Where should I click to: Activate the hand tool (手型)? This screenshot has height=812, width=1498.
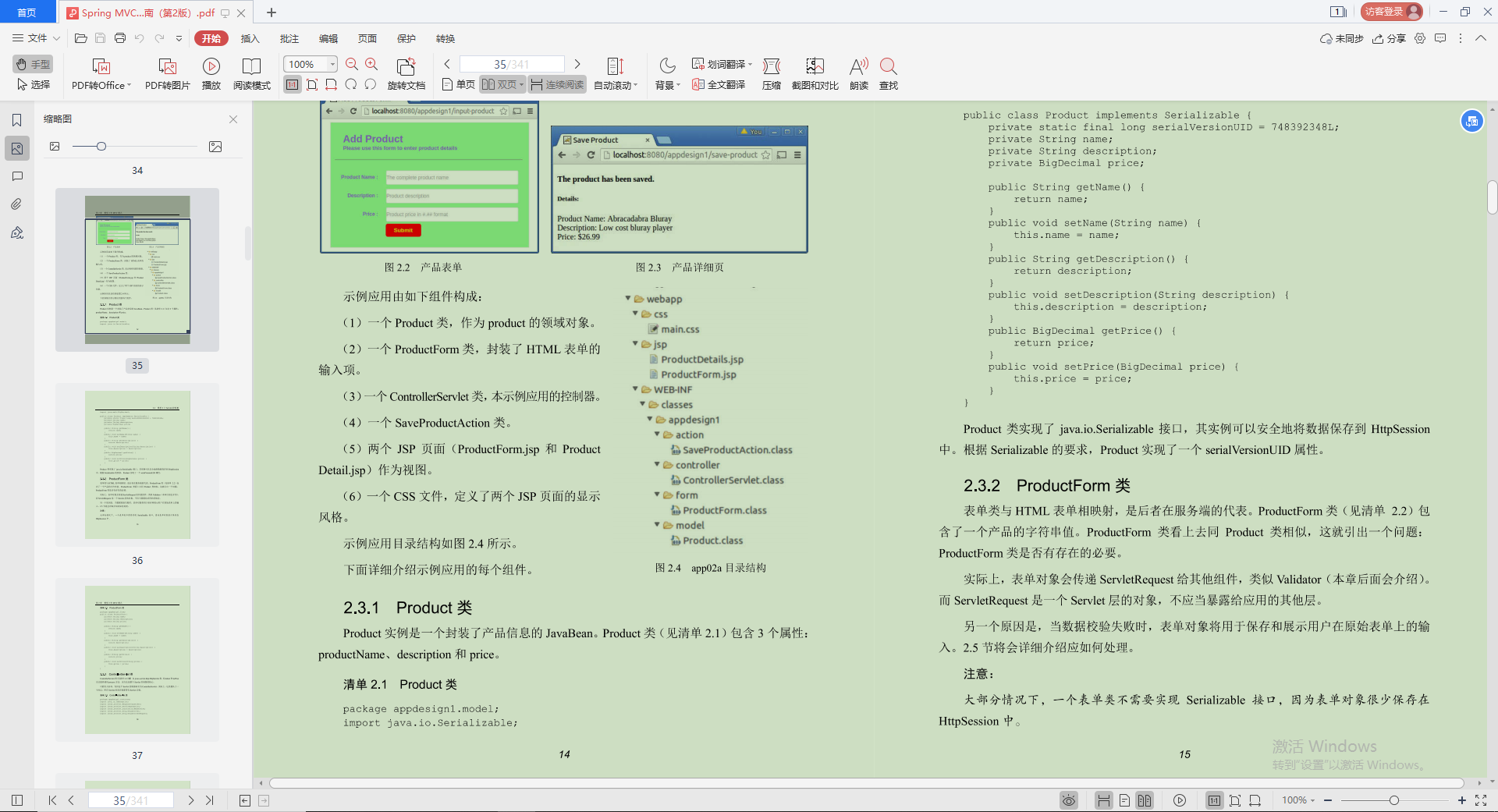click(33, 64)
